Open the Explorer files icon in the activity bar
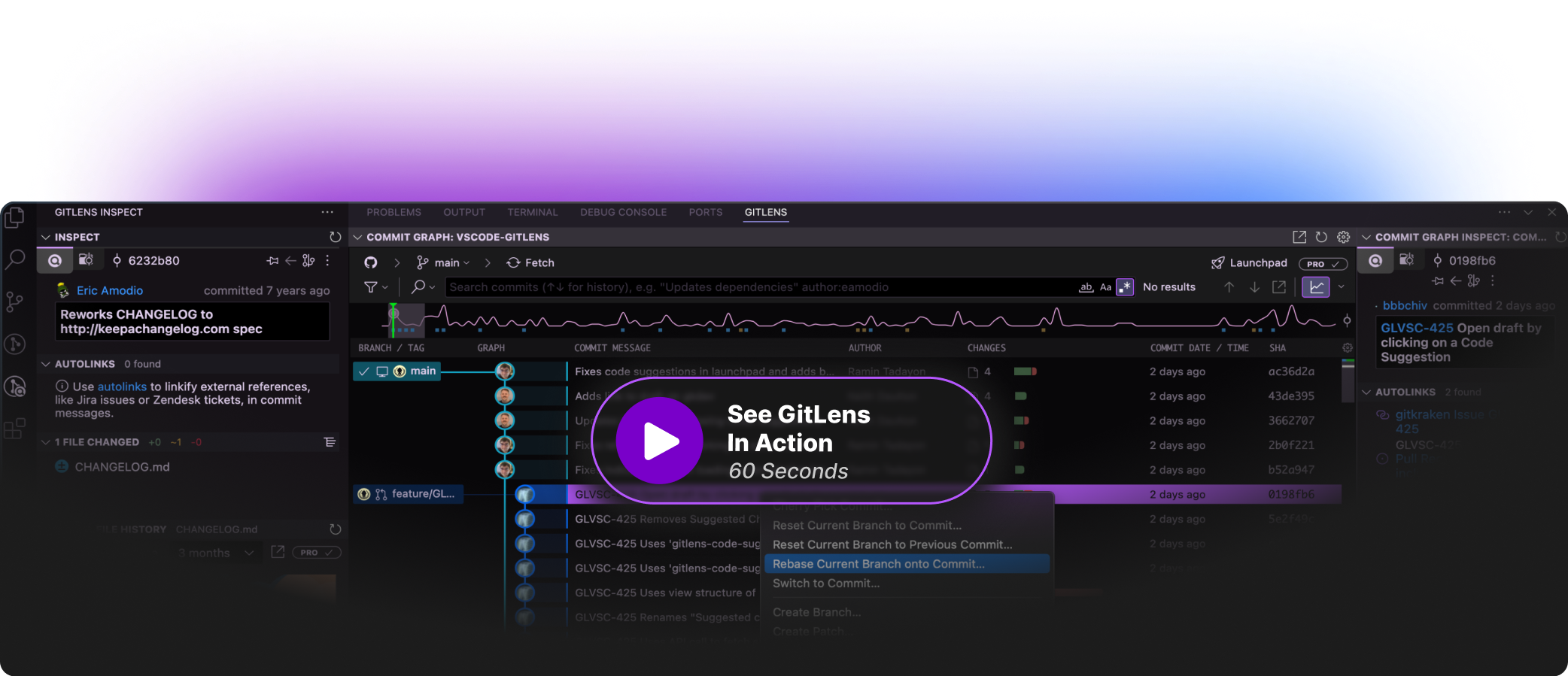This screenshot has height=676, width=1568. tap(14, 218)
